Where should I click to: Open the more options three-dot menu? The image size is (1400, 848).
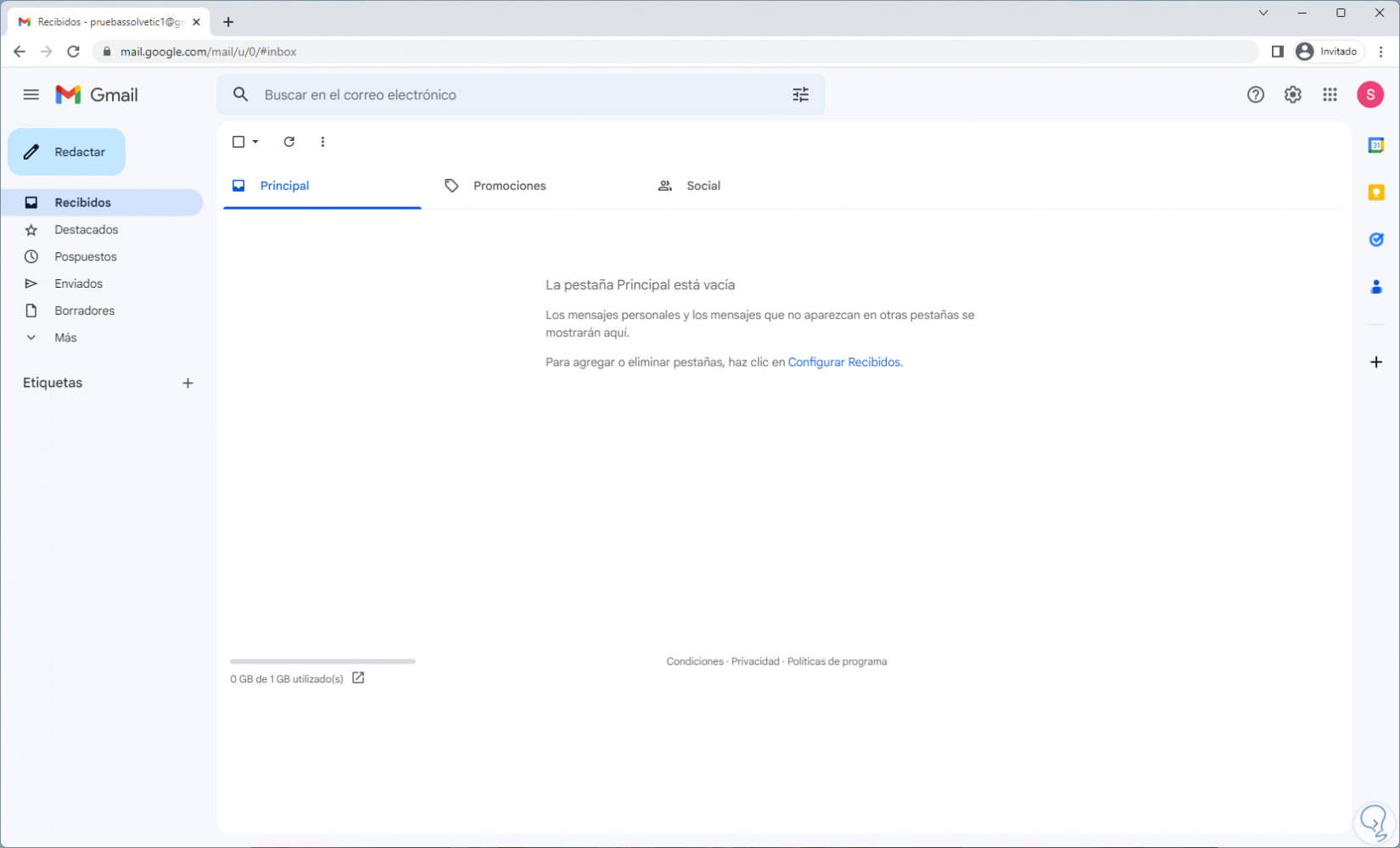point(322,142)
